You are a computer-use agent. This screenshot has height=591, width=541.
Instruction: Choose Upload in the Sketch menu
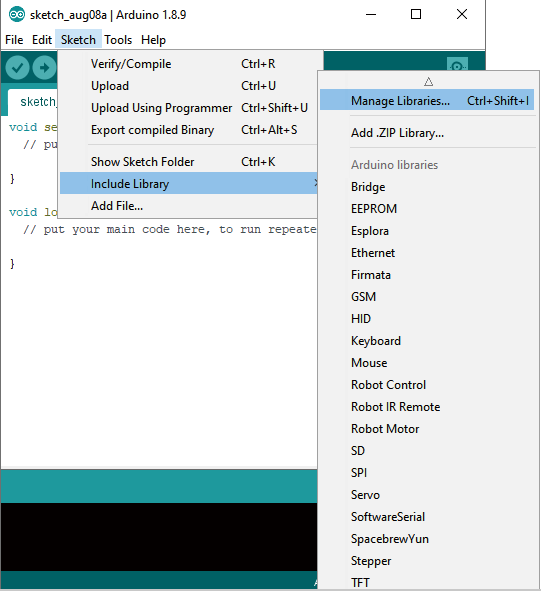[188, 86]
